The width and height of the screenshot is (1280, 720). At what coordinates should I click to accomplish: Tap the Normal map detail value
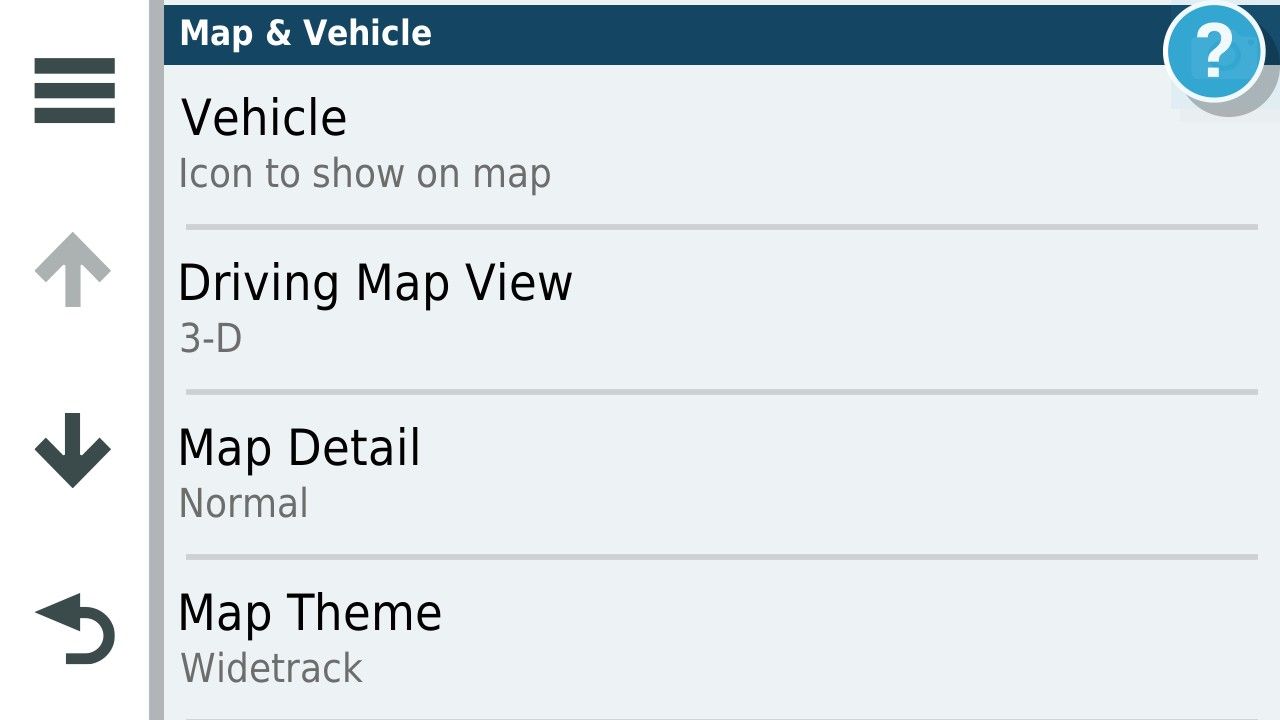(244, 503)
